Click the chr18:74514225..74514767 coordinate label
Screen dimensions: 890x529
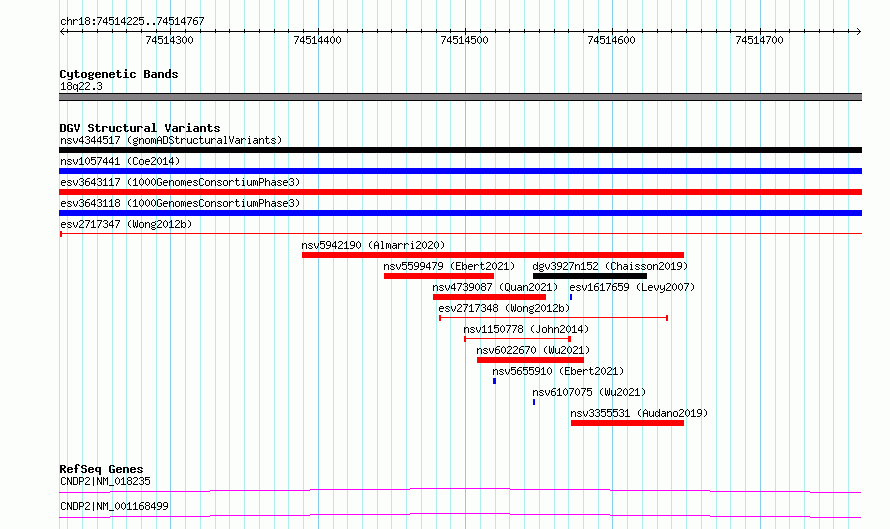coord(132,21)
